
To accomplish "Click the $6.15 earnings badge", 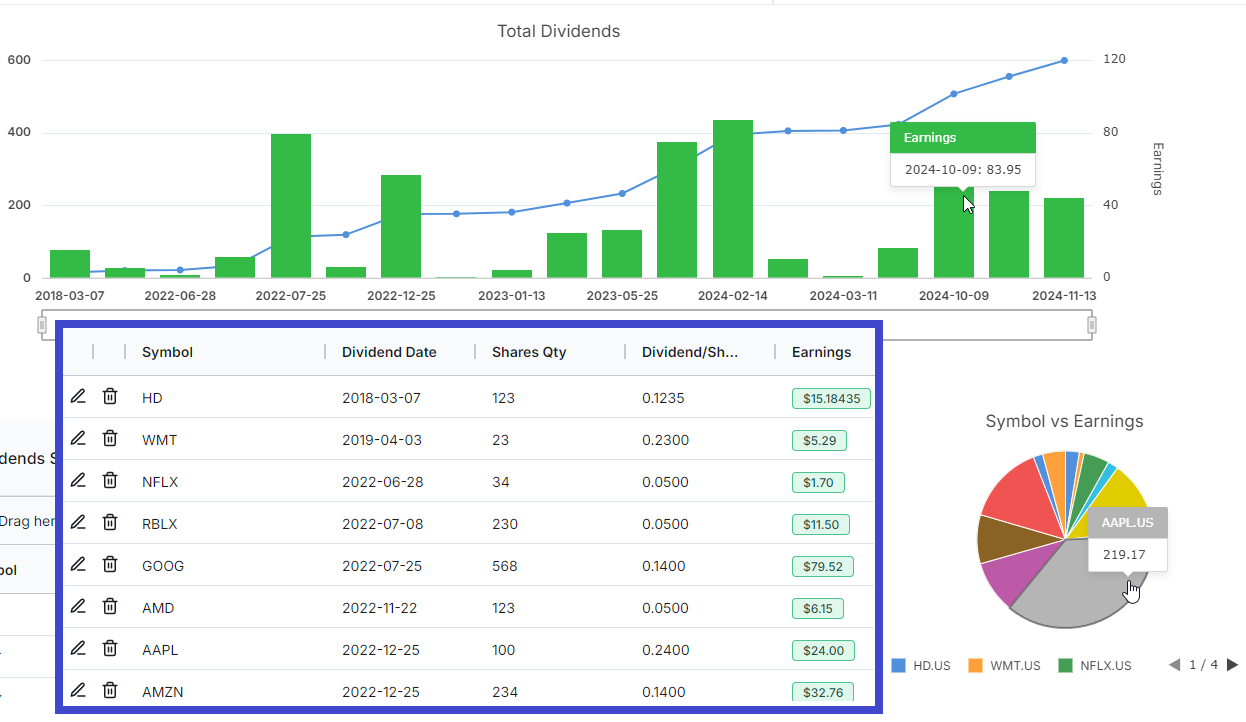I will (x=819, y=608).
